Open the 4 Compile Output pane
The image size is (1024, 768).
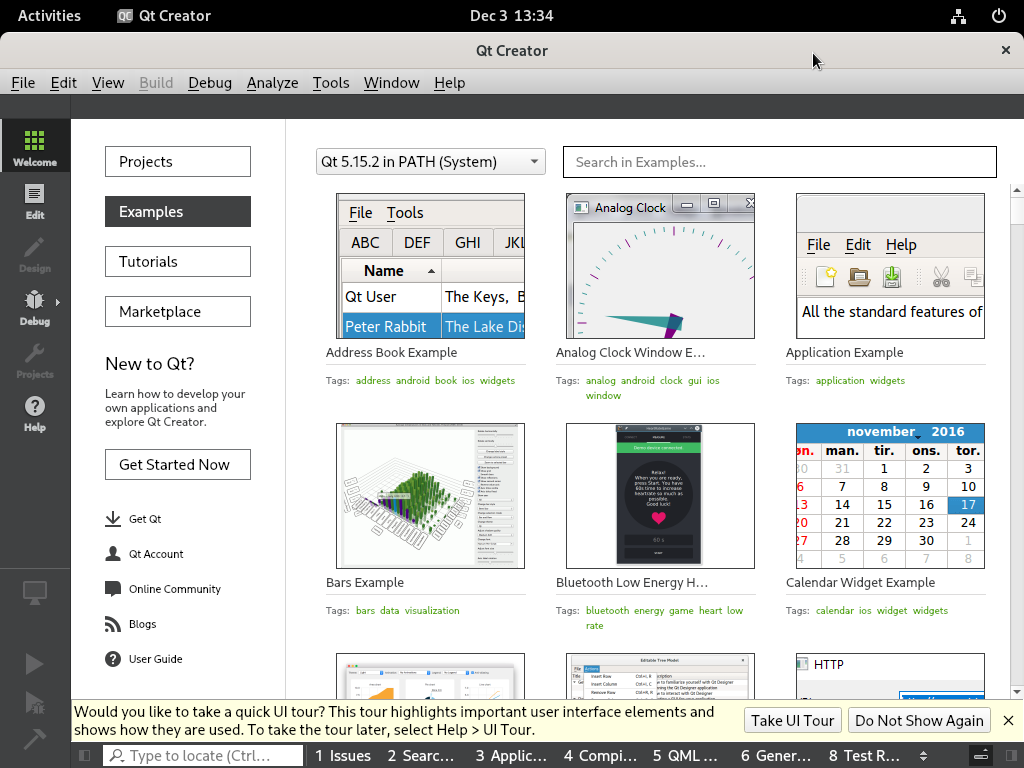[600, 756]
